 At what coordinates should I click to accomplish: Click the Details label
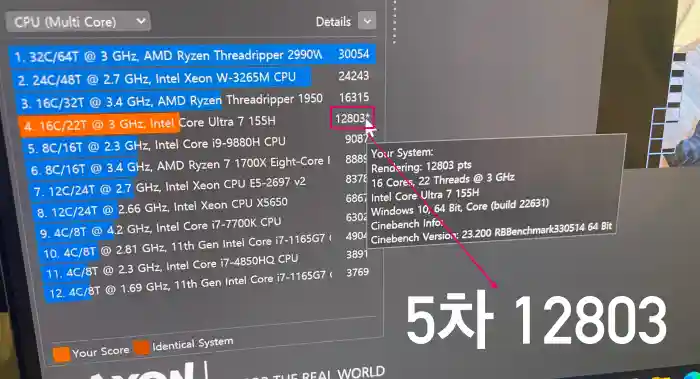click(x=333, y=22)
